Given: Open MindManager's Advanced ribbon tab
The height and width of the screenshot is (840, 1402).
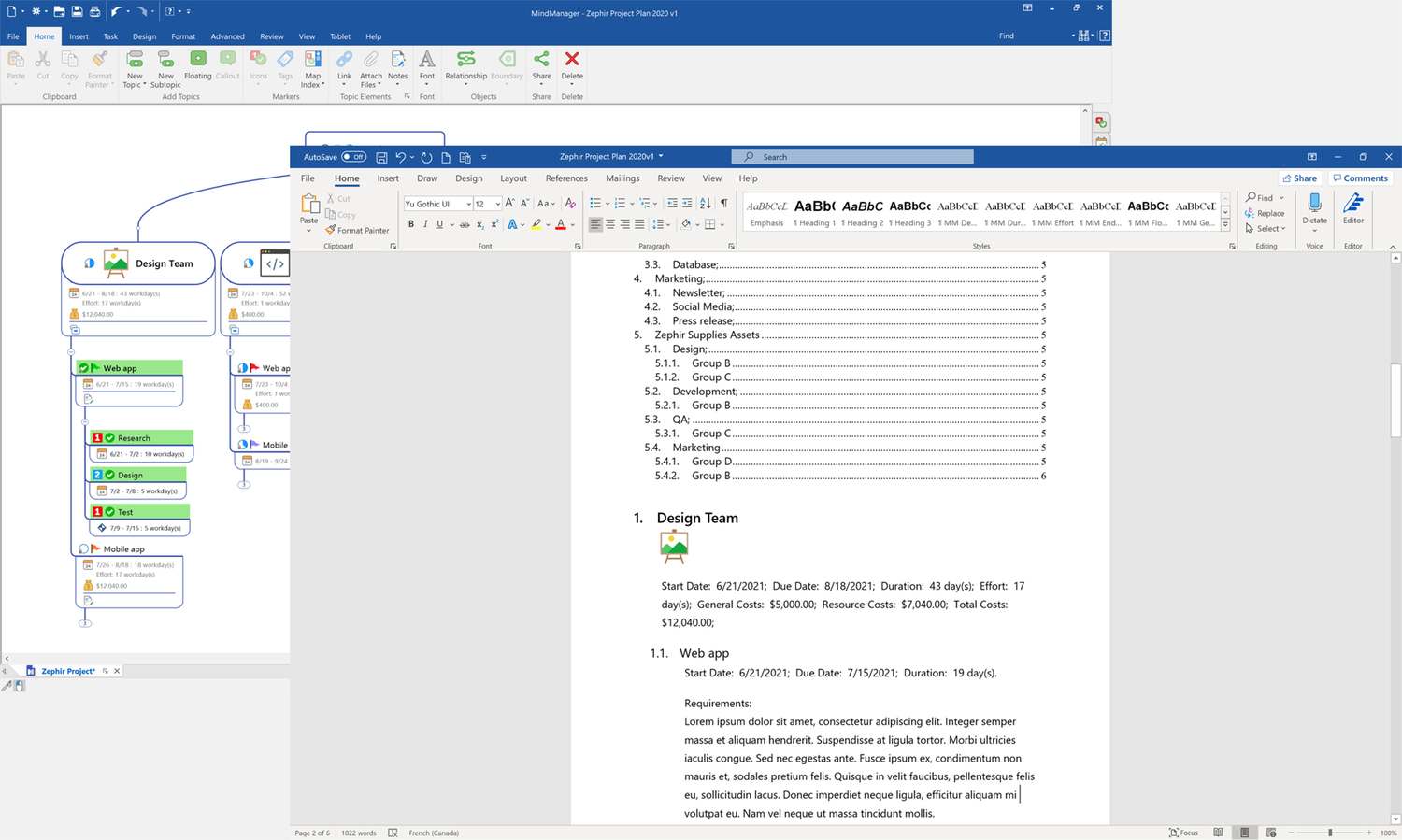Looking at the screenshot, I should (x=227, y=36).
